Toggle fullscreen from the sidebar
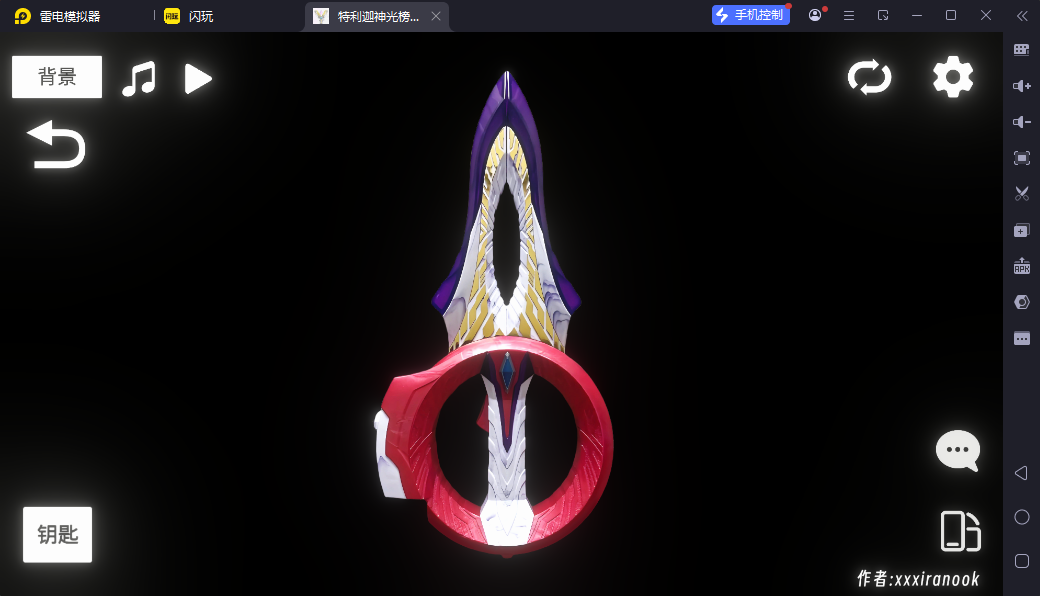Viewport: 1040px width, 596px height. 1021,158
